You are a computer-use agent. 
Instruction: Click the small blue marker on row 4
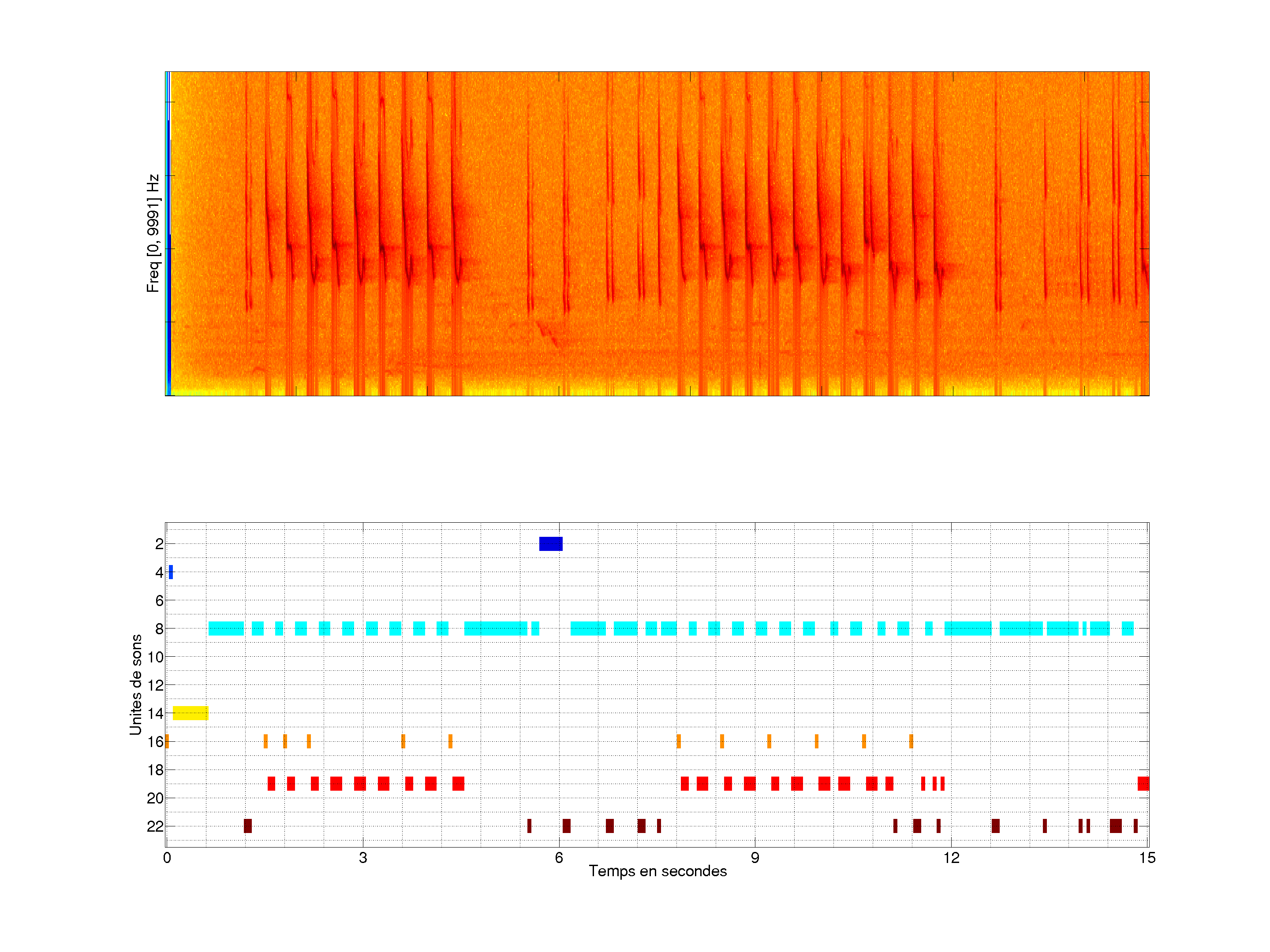(x=171, y=572)
